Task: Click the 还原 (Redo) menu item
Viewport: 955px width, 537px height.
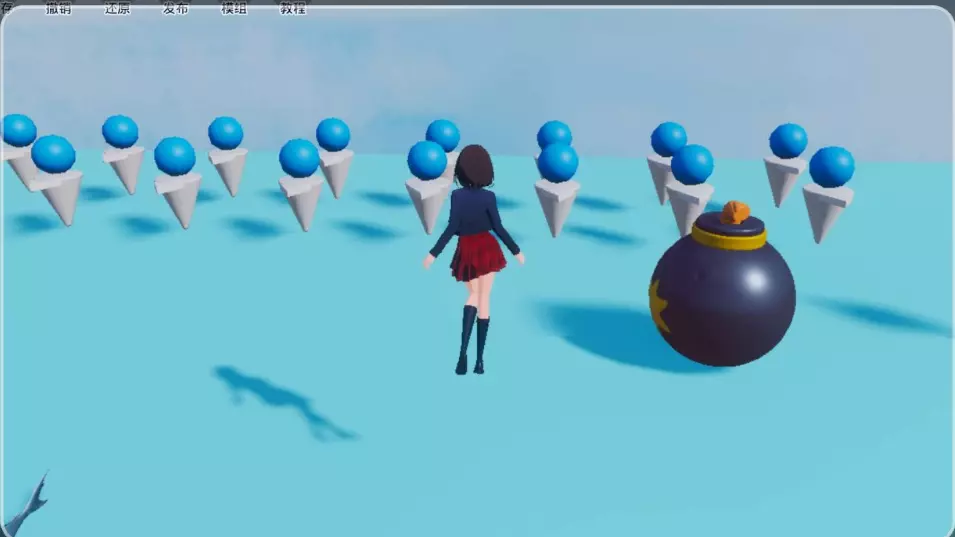Action: tap(117, 8)
